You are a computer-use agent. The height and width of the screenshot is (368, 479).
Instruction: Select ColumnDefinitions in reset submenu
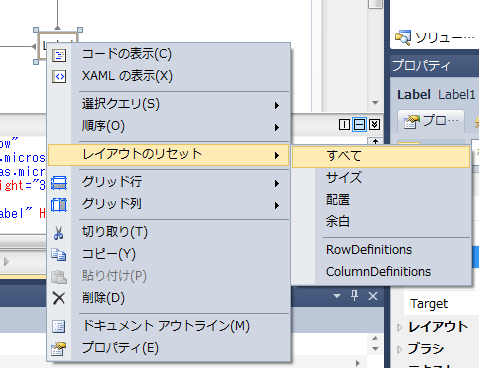point(381,272)
